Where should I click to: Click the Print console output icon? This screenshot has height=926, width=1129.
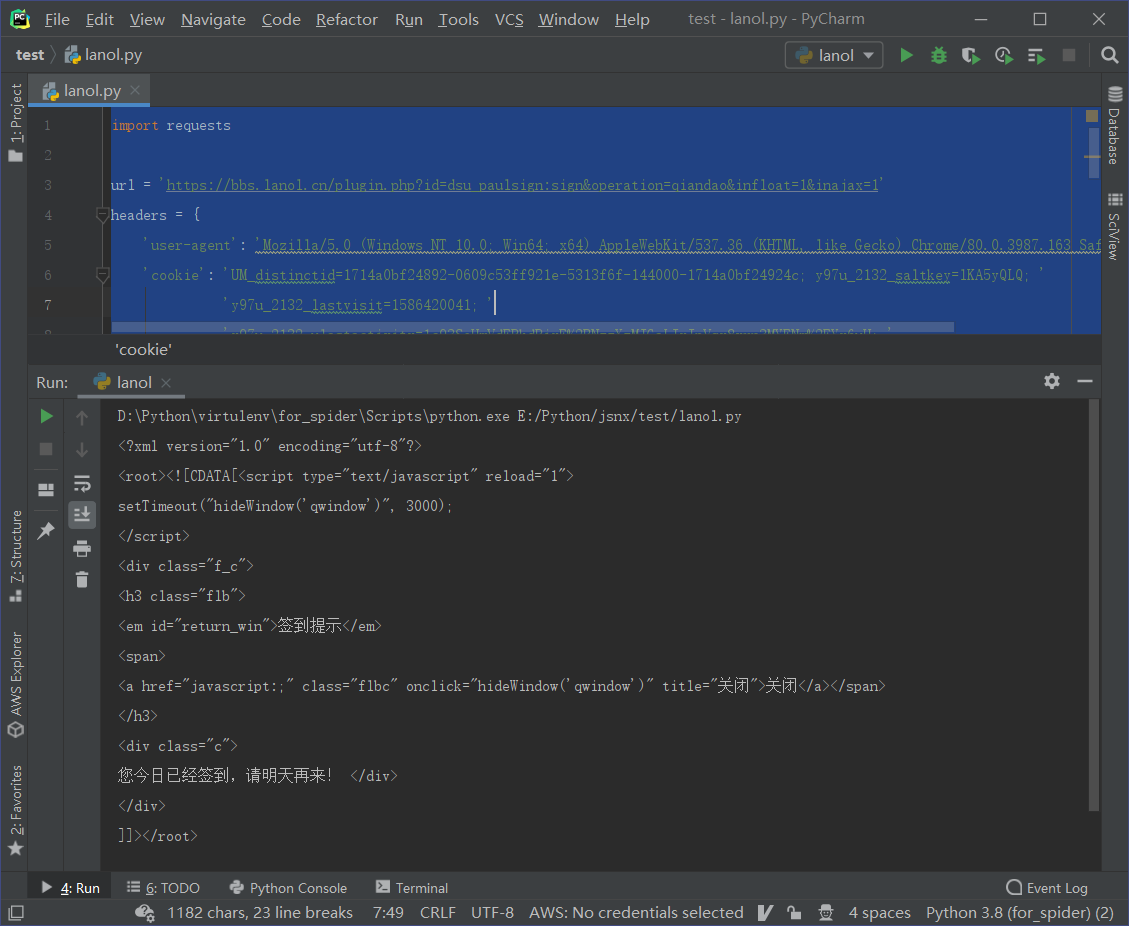82,549
